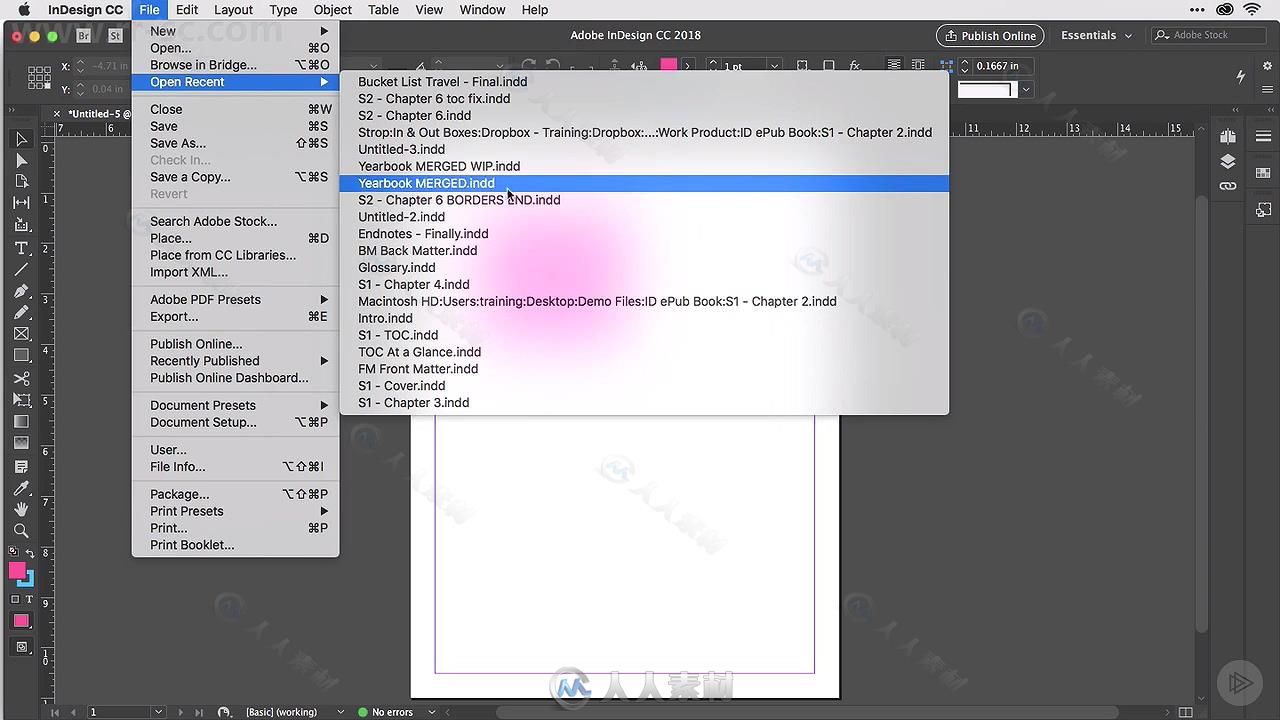This screenshot has height=720, width=1280.
Task: Go to the next page arrow
Action: [179, 712]
